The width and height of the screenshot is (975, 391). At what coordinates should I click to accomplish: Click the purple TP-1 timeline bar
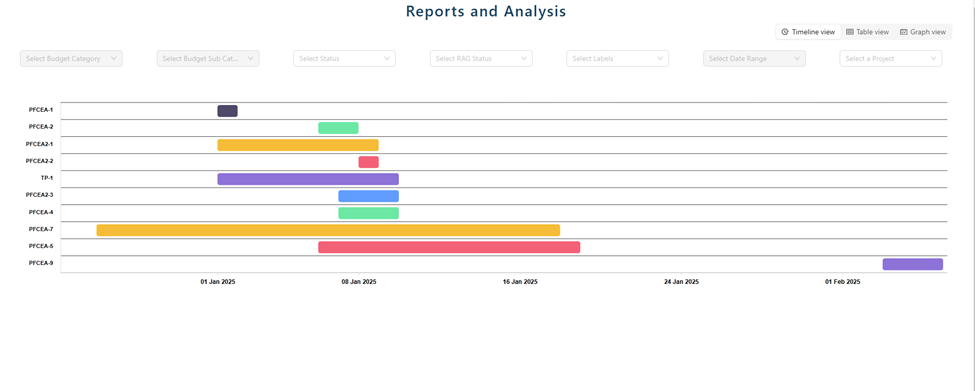(x=308, y=179)
